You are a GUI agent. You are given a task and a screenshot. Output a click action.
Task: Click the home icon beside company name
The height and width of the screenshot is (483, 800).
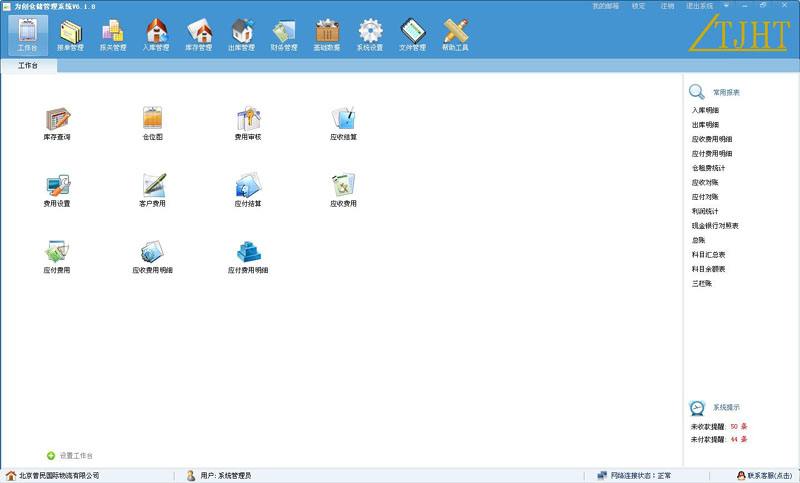(11, 475)
